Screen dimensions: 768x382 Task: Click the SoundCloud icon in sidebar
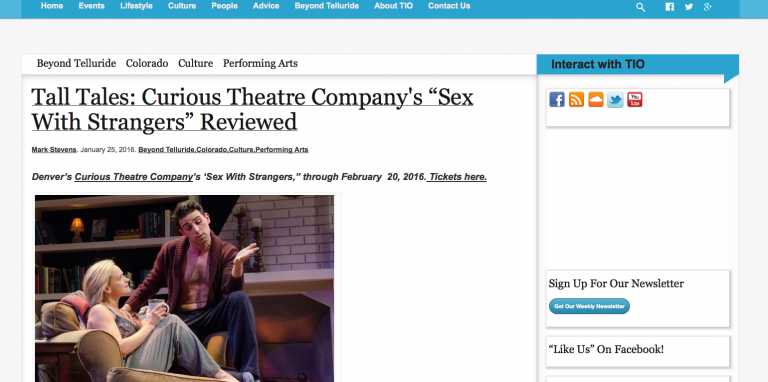tap(596, 99)
